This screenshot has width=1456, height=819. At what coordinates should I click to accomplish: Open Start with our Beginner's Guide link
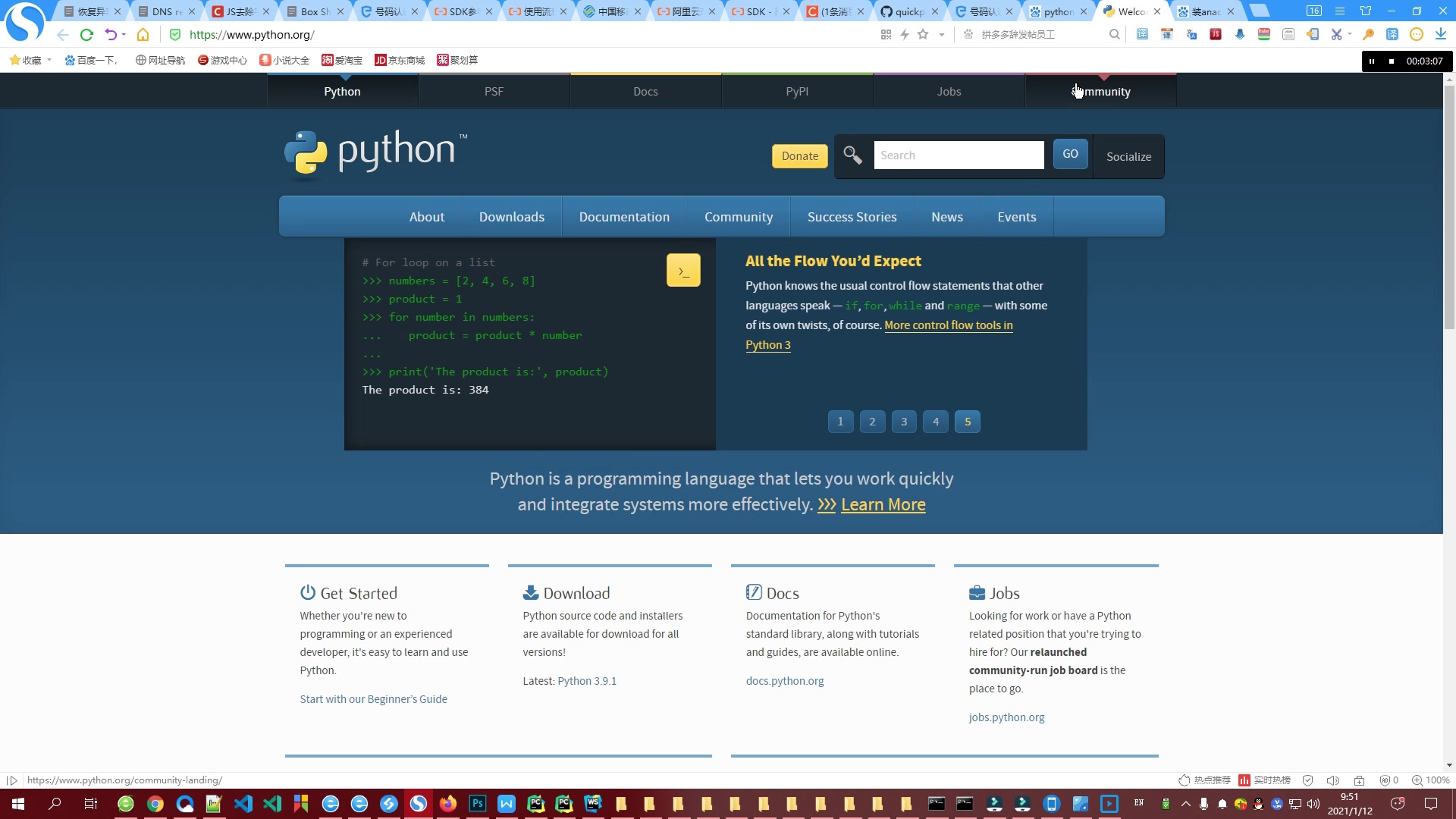pos(373,699)
